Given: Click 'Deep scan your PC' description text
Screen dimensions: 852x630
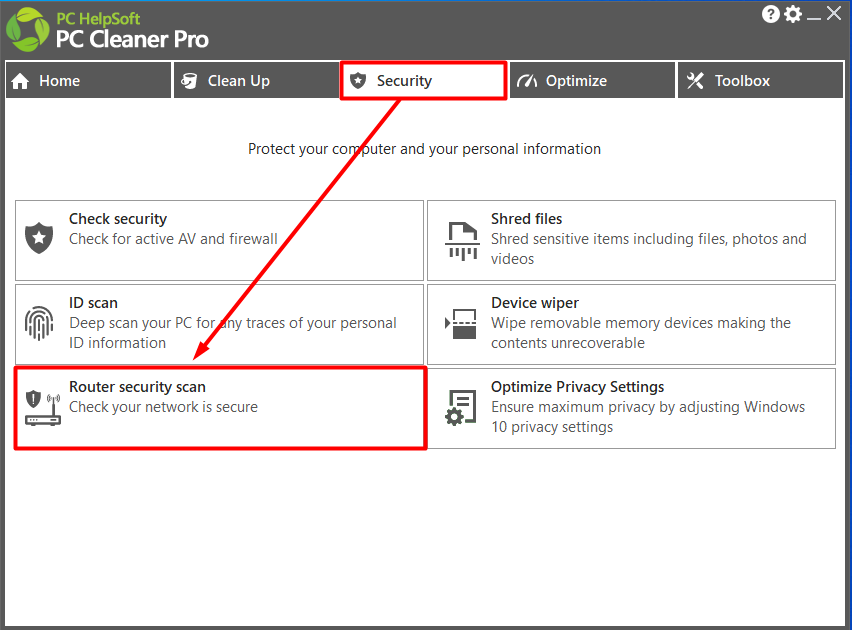Looking at the screenshot, I should pos(233,333).
